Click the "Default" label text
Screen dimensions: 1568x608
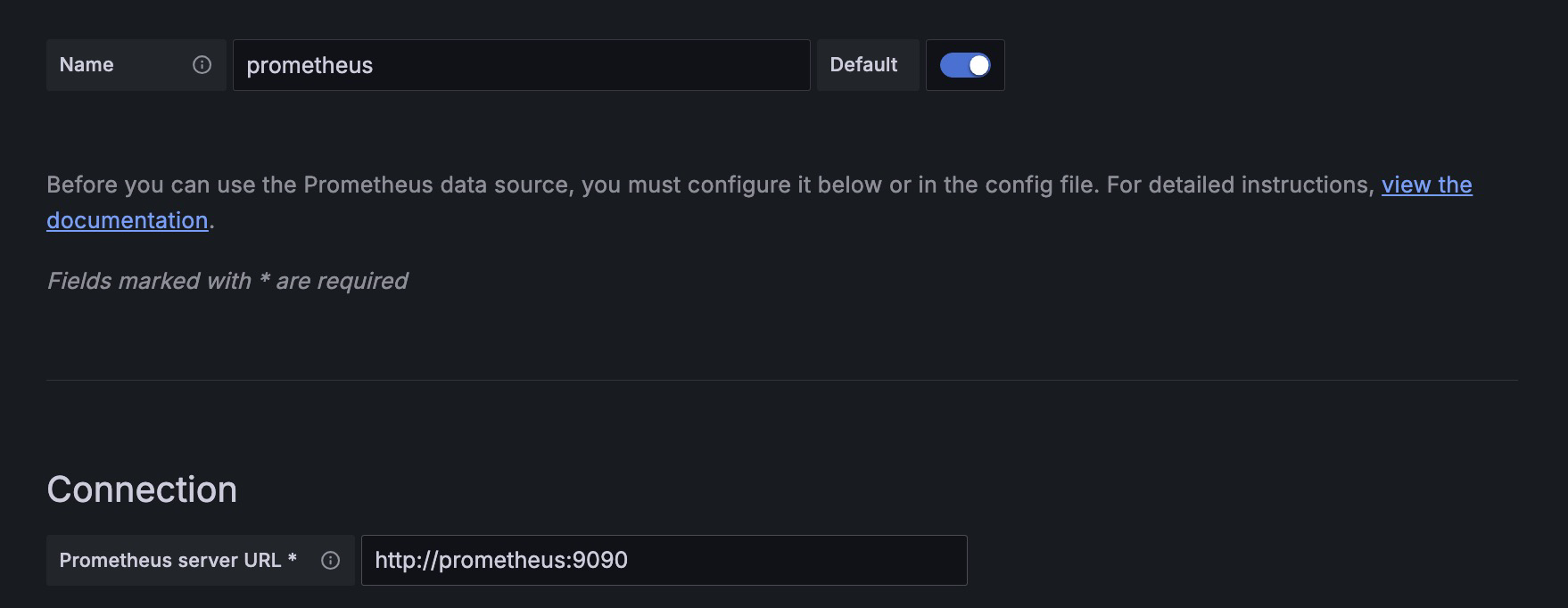863,65
